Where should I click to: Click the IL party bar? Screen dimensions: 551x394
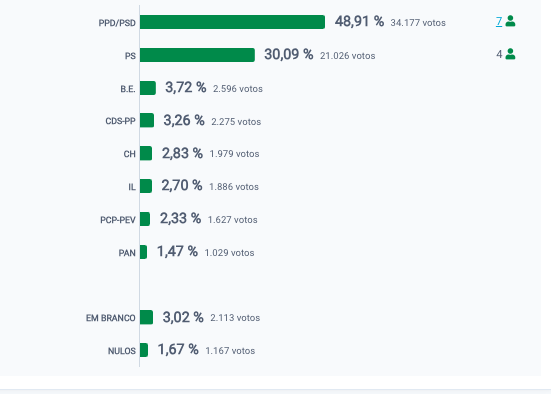[x=146, y=186]
